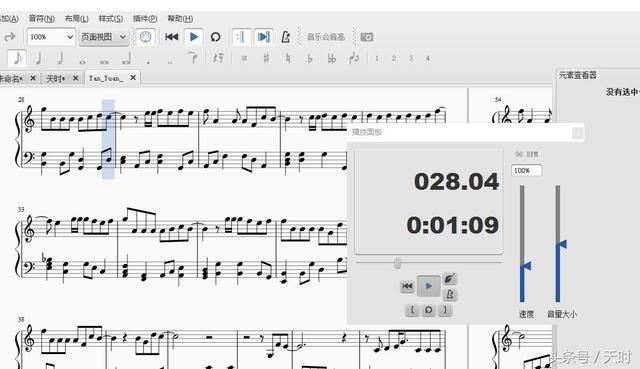The image size is (640, 369).
Task: Rewind to start in main toolbar
Action: (172, 37)
